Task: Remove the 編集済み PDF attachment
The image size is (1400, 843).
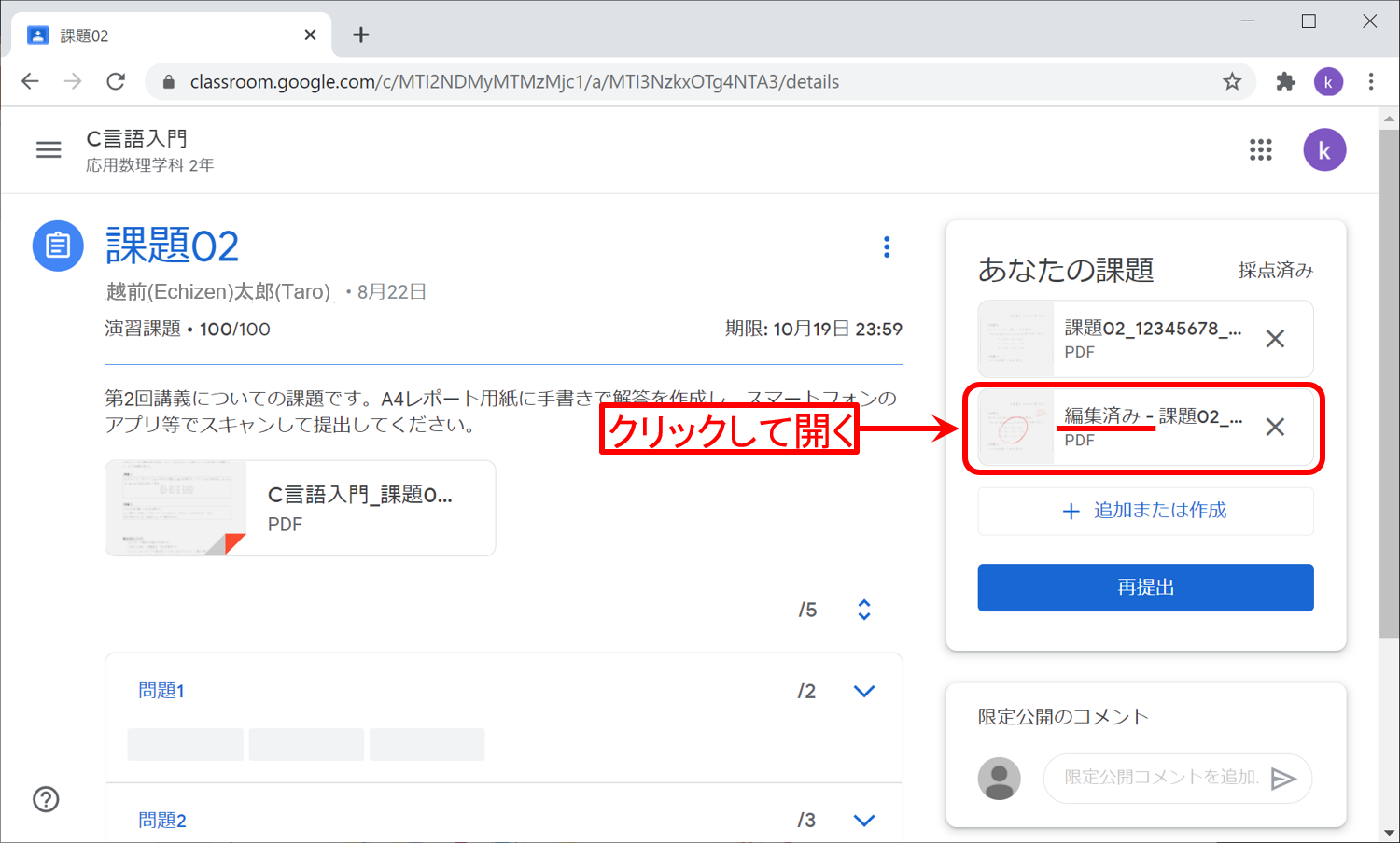Action: 1274,428
